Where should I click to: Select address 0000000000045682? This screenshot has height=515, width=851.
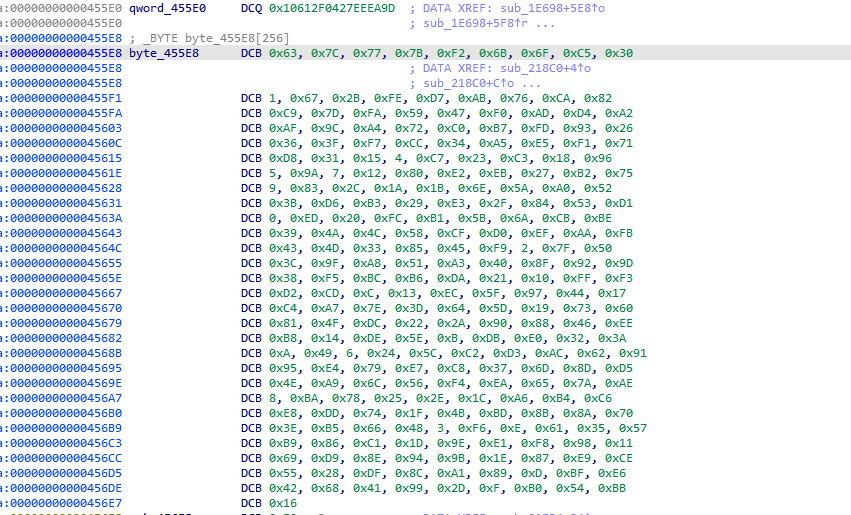tap(66, 338)
